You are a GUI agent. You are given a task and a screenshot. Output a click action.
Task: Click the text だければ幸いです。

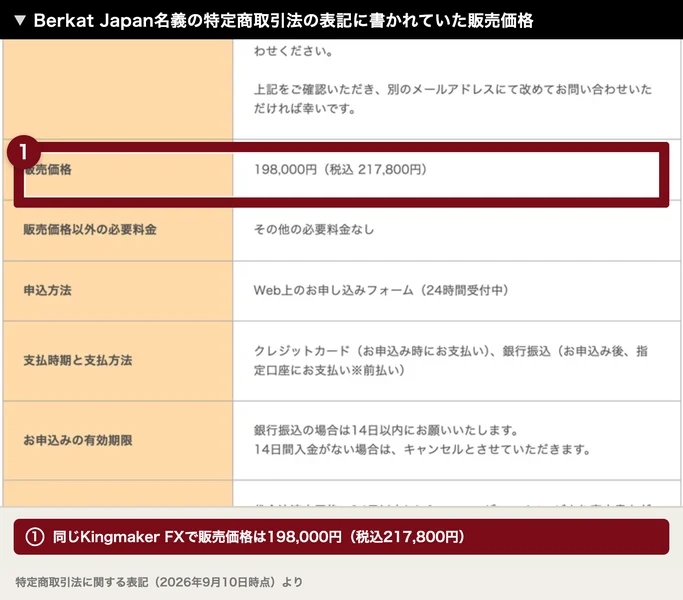coord(305,108)
